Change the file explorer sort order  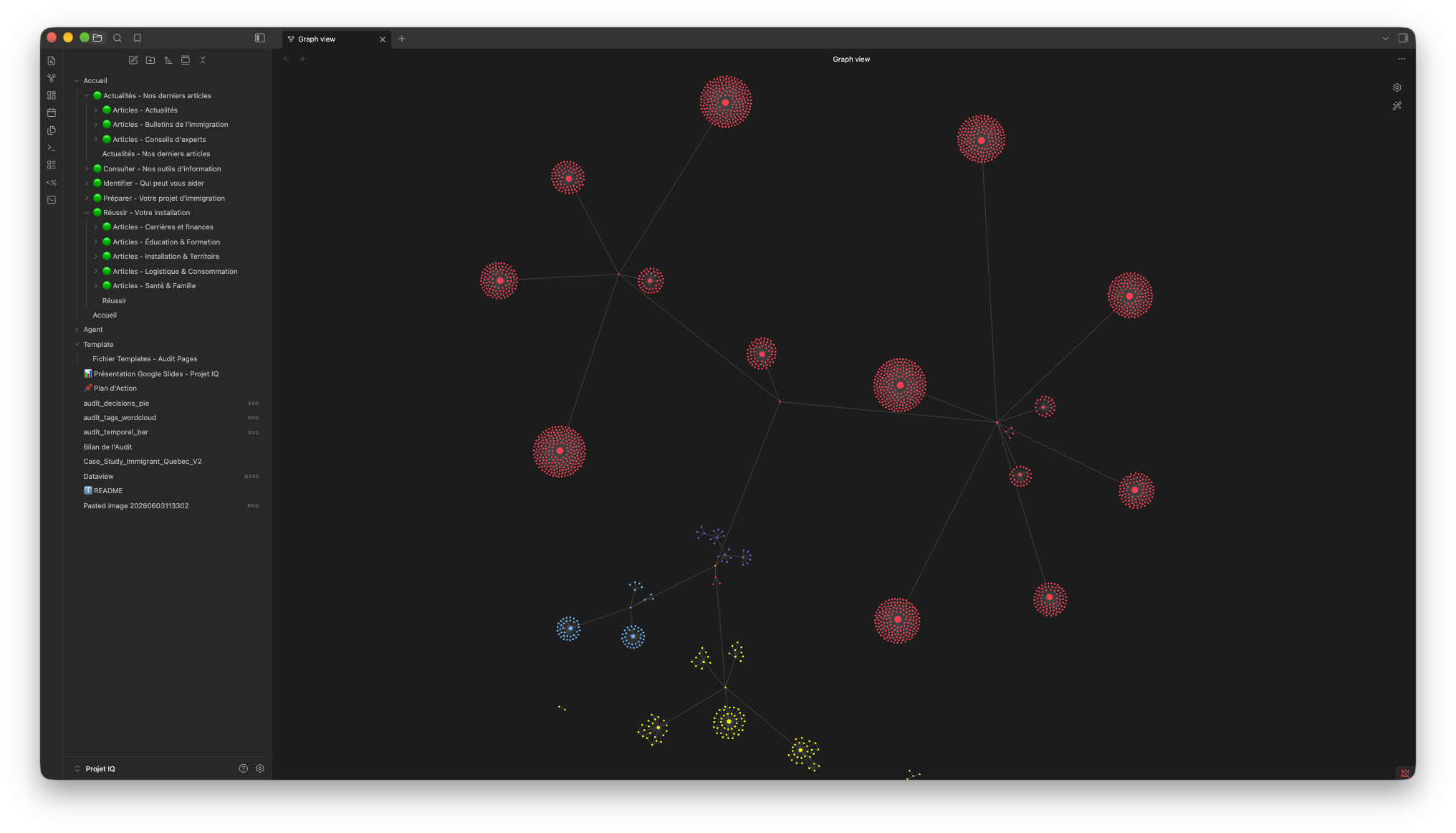pos(168,60)
